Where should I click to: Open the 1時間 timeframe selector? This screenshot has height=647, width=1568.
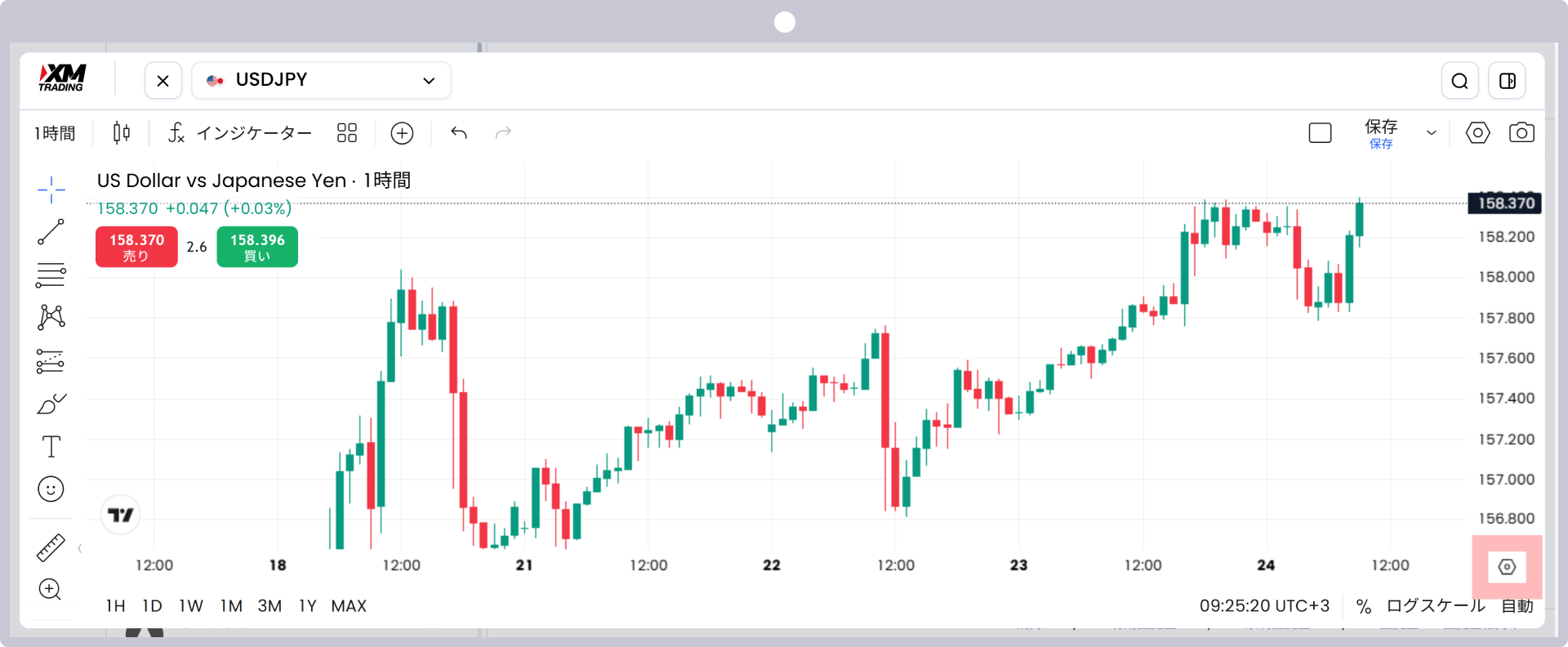55,133
